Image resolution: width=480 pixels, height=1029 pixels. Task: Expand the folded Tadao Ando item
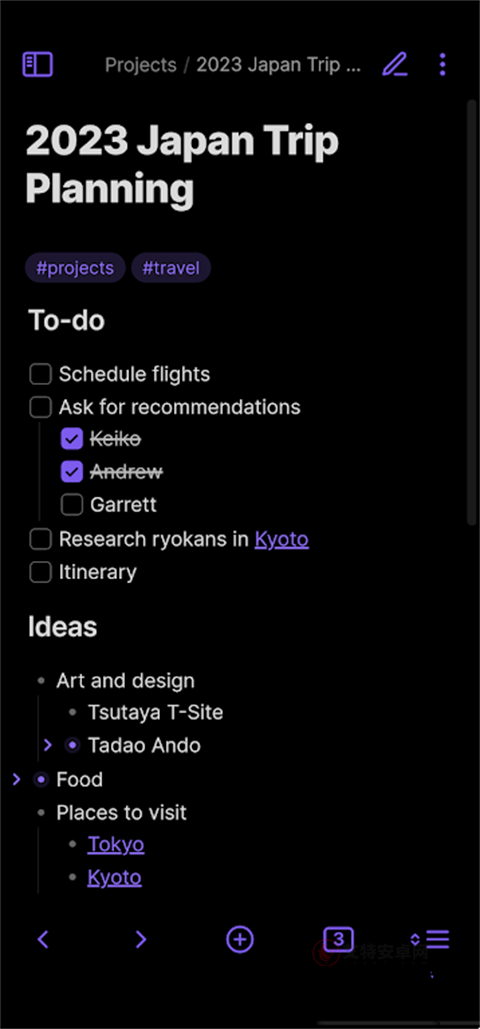47,745
